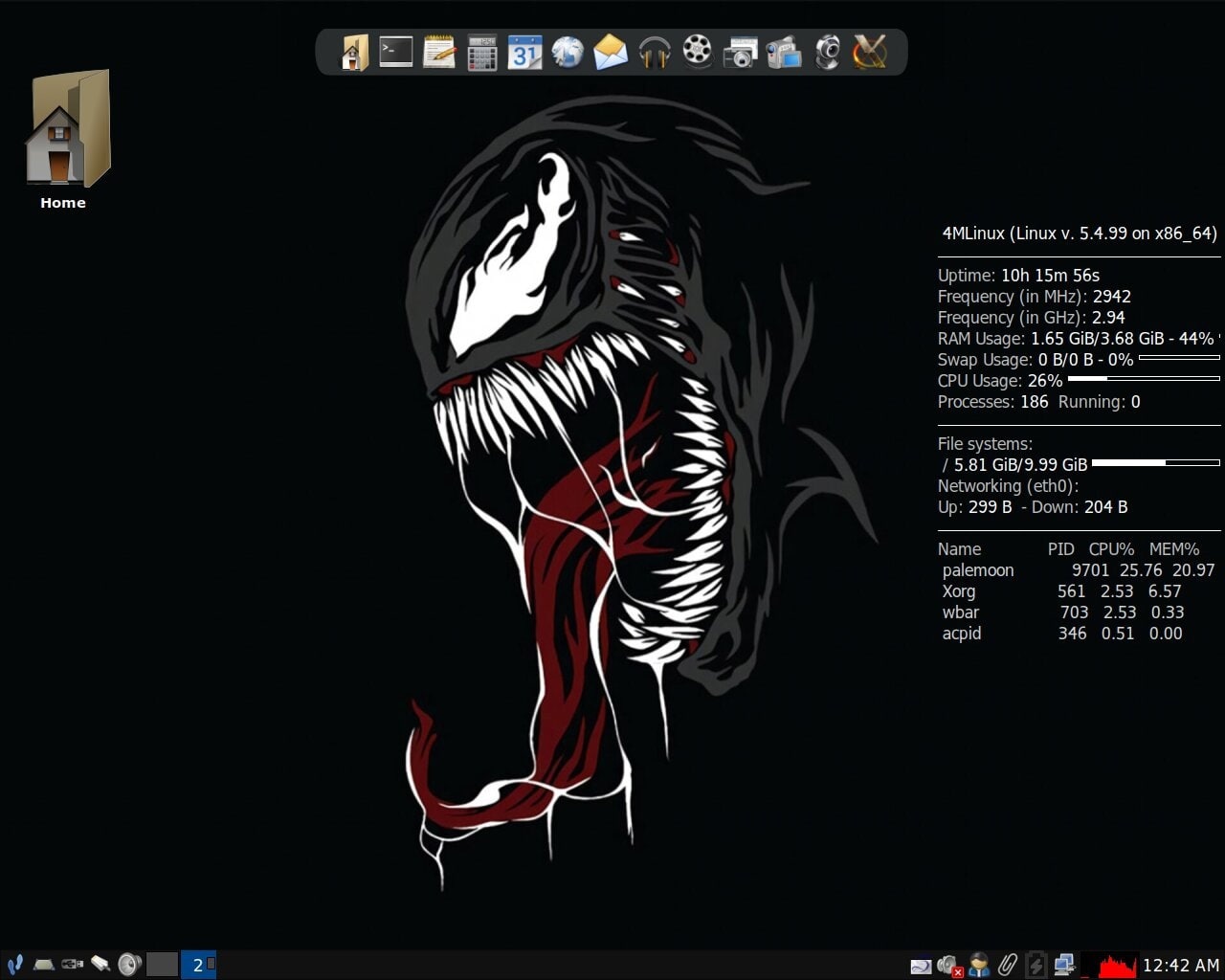Open the footprints start menu
1225x980 pixels.
click(14, 965)
